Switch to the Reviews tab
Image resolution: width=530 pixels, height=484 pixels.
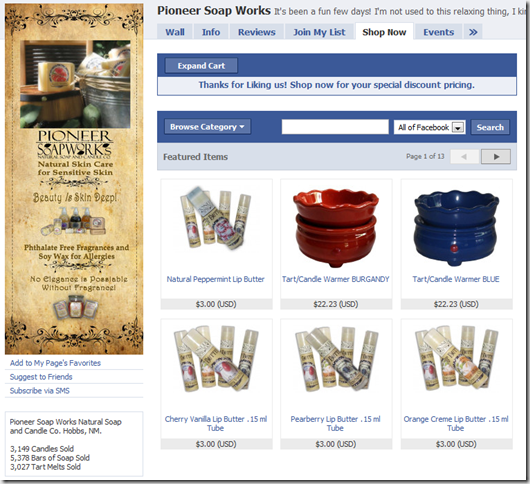pyautogui.click(x=257, y=32)
